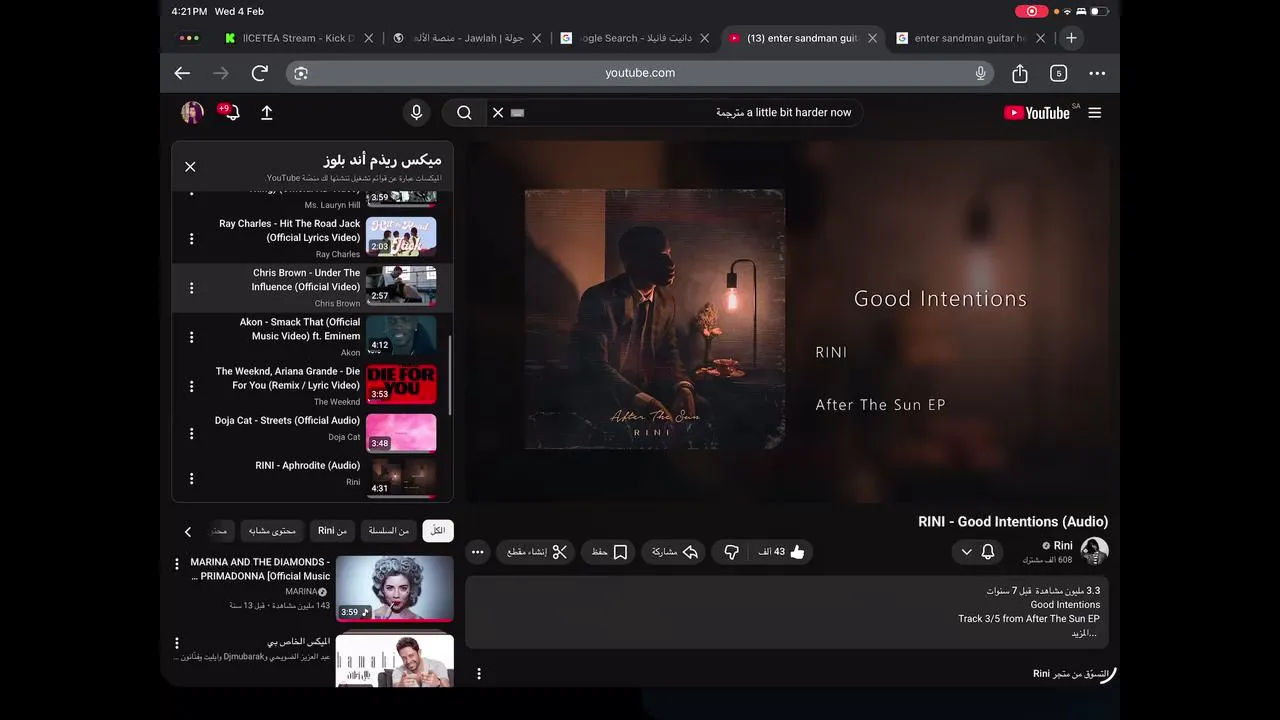Go back using browser back arrow
This screenshot has width=1280, height=720.
tap(182, 73)
